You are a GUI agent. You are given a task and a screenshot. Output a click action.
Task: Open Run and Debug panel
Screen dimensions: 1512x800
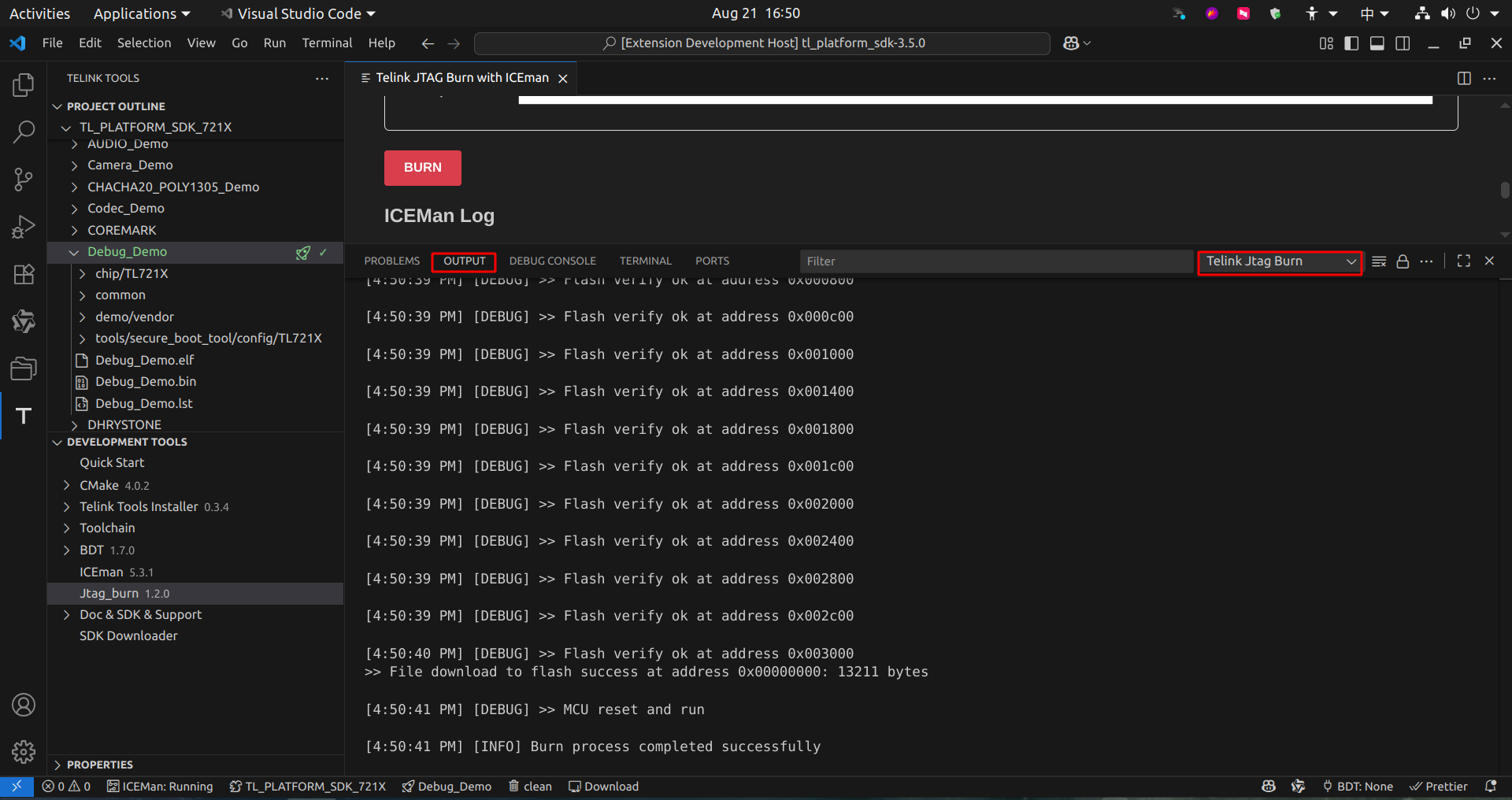coord(23,227)
